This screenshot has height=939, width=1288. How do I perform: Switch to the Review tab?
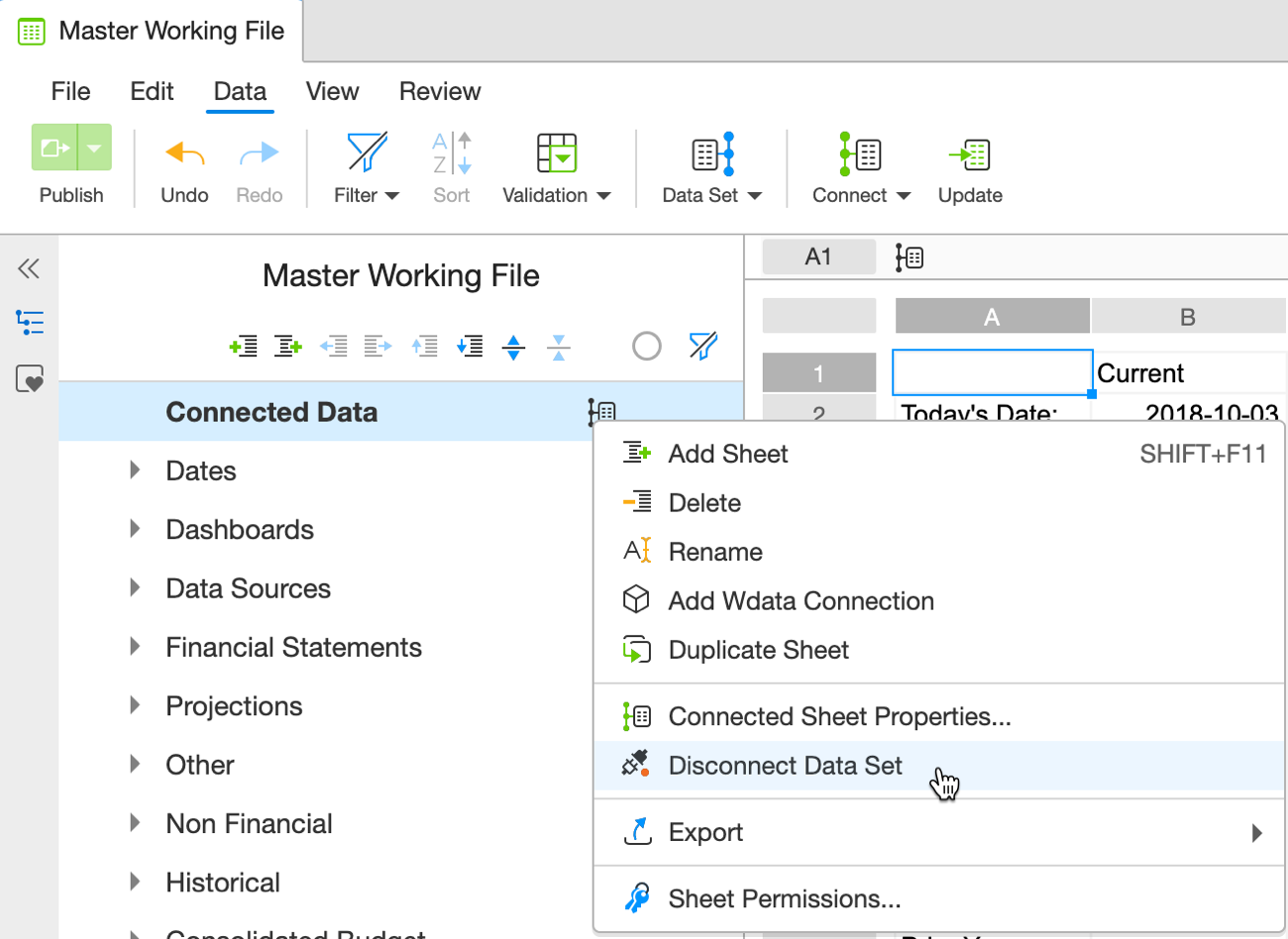439,91
